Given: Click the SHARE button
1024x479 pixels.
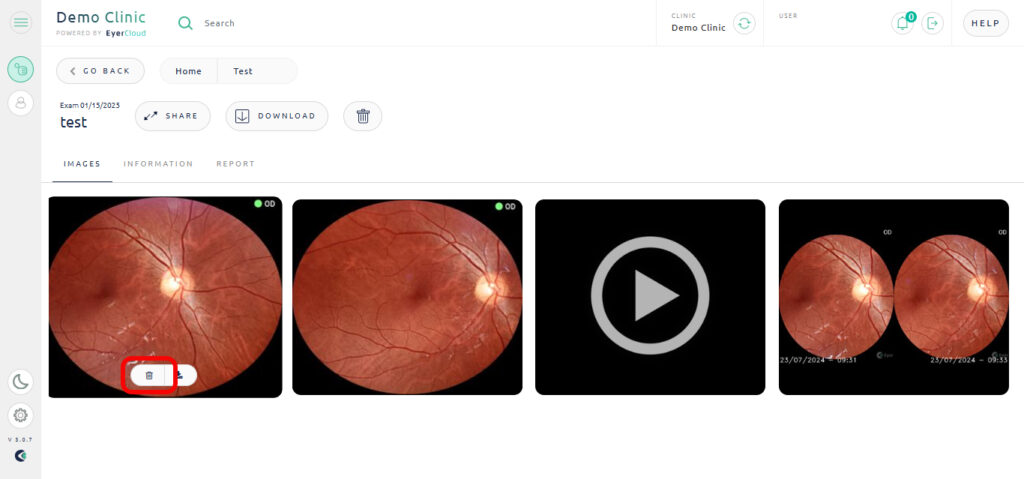Looking at the screenshot, I should 173,116.
